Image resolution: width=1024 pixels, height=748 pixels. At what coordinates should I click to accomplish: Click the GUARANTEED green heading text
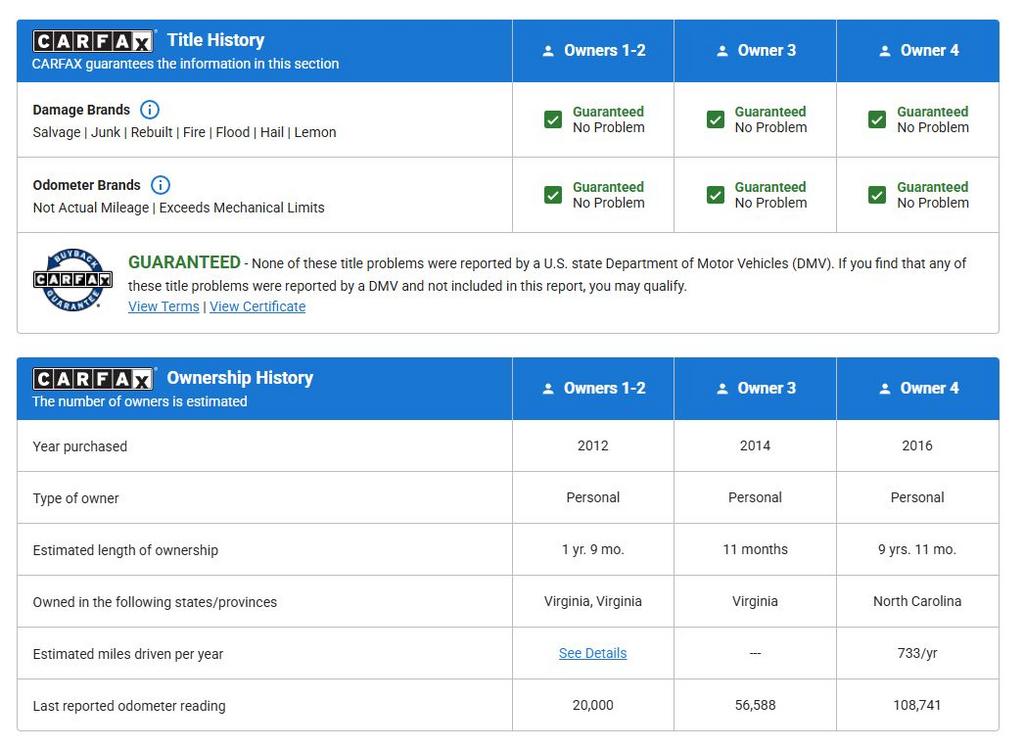184,262
